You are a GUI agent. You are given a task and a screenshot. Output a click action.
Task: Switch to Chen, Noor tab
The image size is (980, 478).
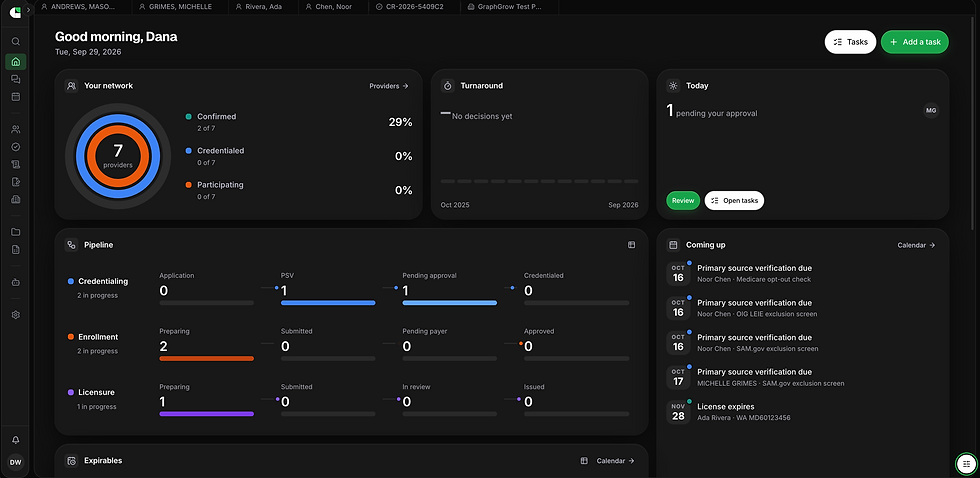click(x=329, y=7)
